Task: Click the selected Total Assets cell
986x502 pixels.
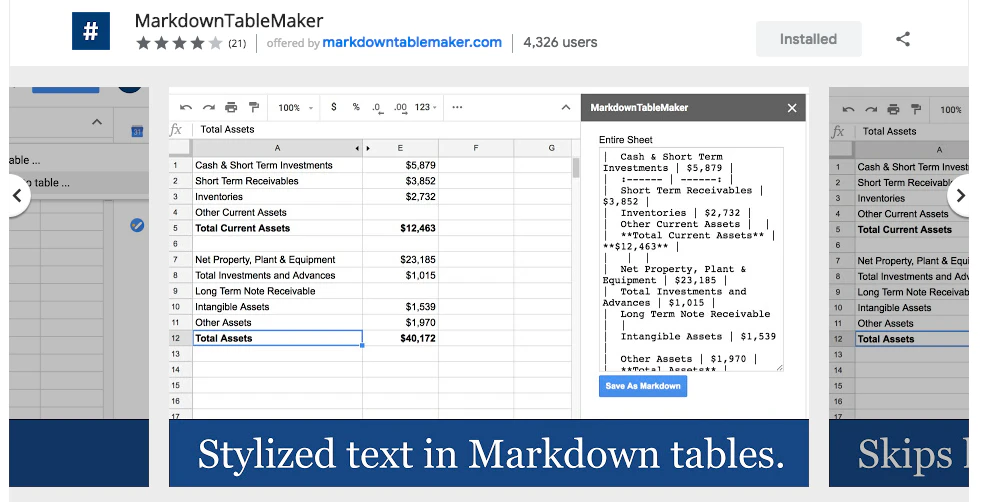Action: point(277,338)
